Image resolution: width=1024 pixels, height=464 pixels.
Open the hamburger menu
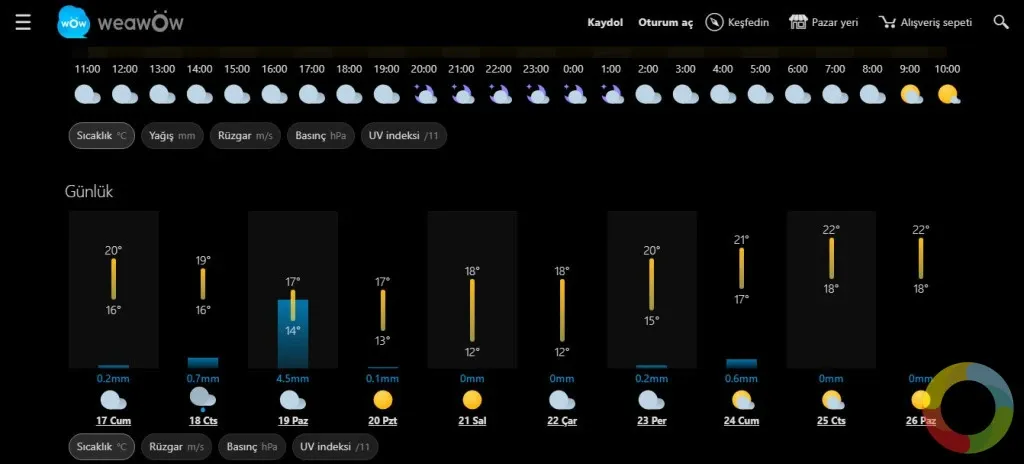pyautogui.click(x=23, y=23)
